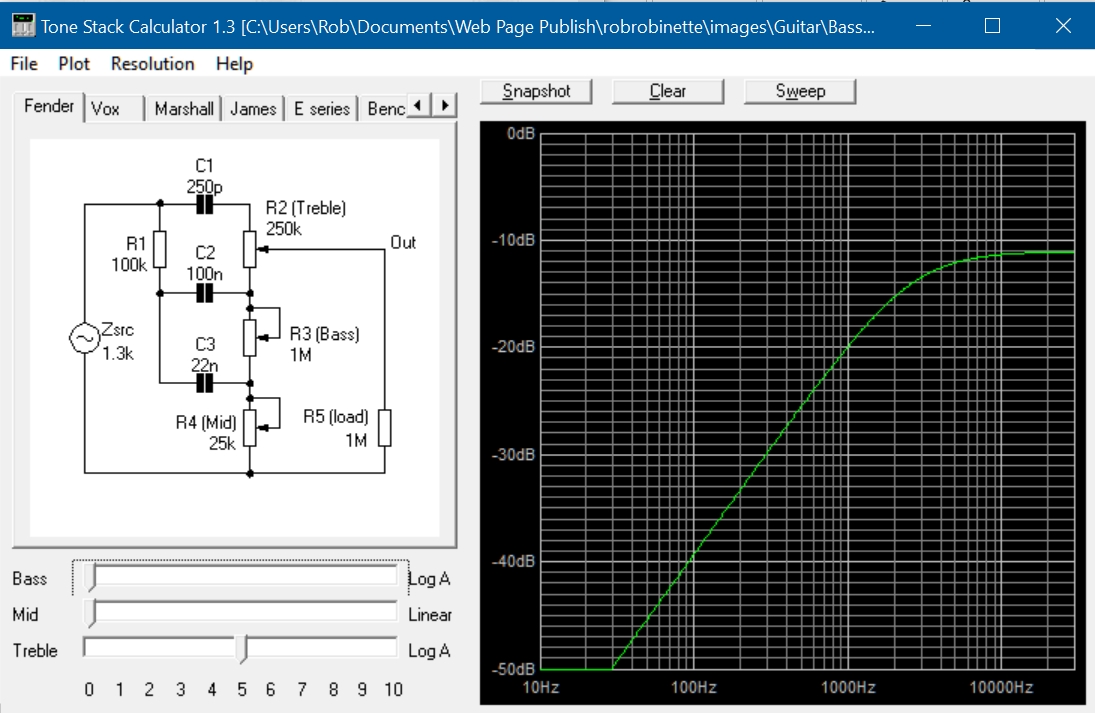Click the "Log A" label beside Treble
Image resolution: width=1095 pixels, height=713 pixels.
(429, 651)
